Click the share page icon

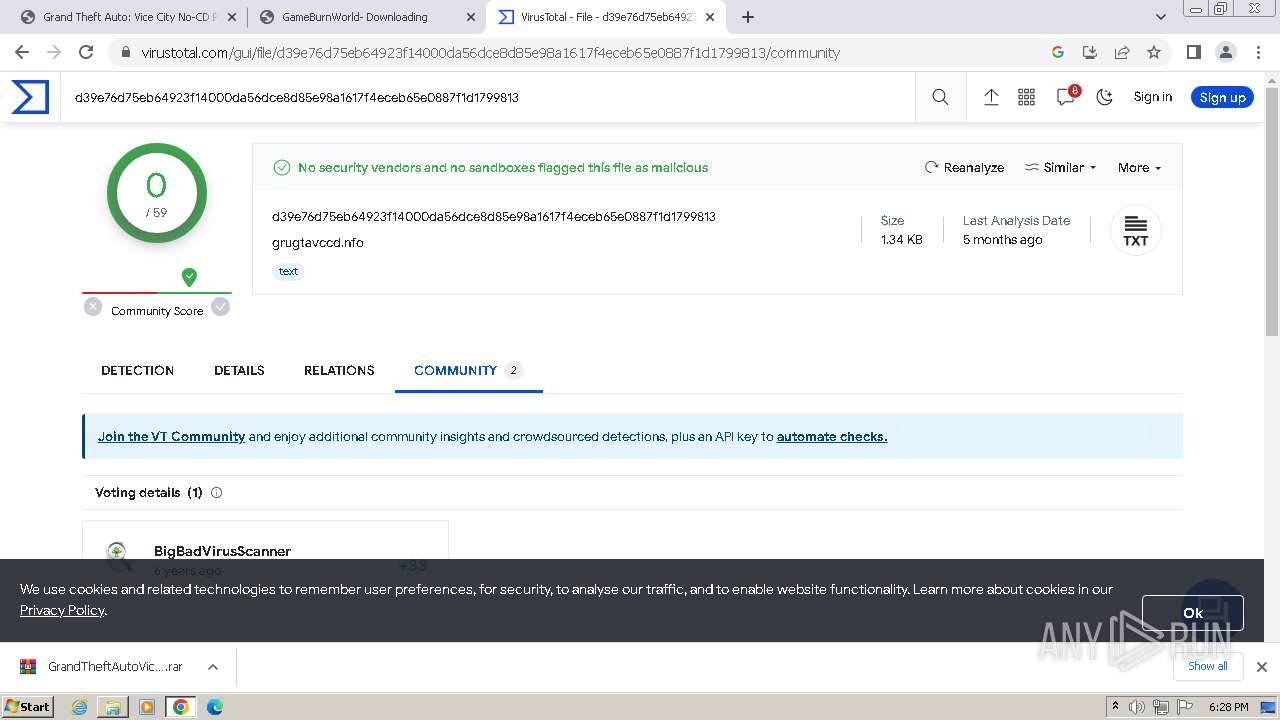click(x=1122, y=52)
